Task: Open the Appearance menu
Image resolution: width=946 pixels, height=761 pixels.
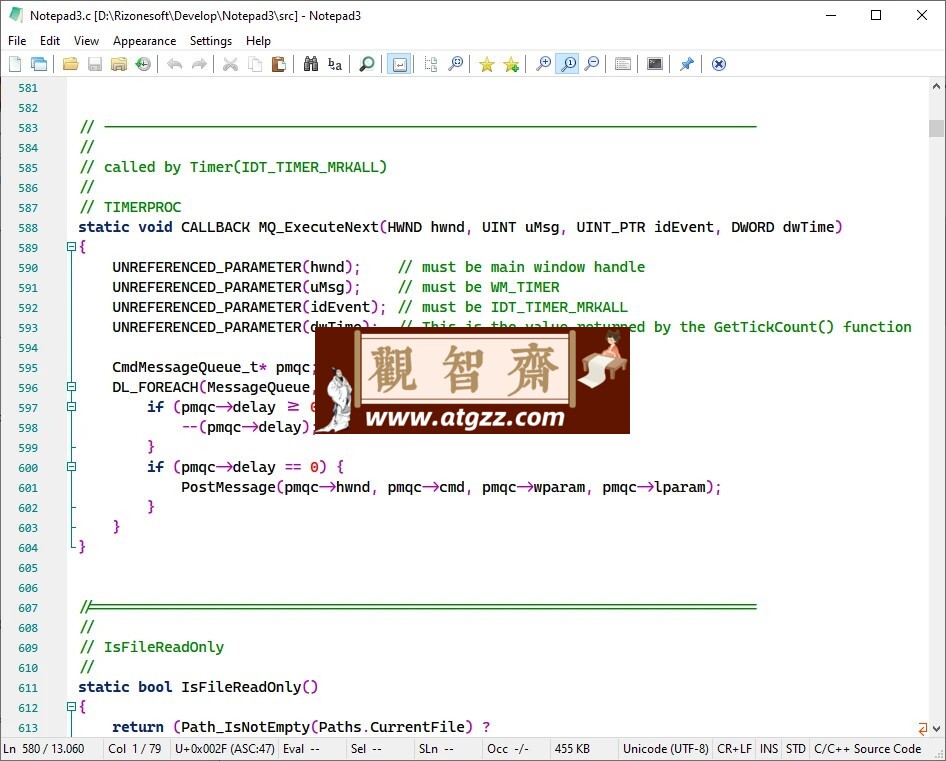Action: 144,40
